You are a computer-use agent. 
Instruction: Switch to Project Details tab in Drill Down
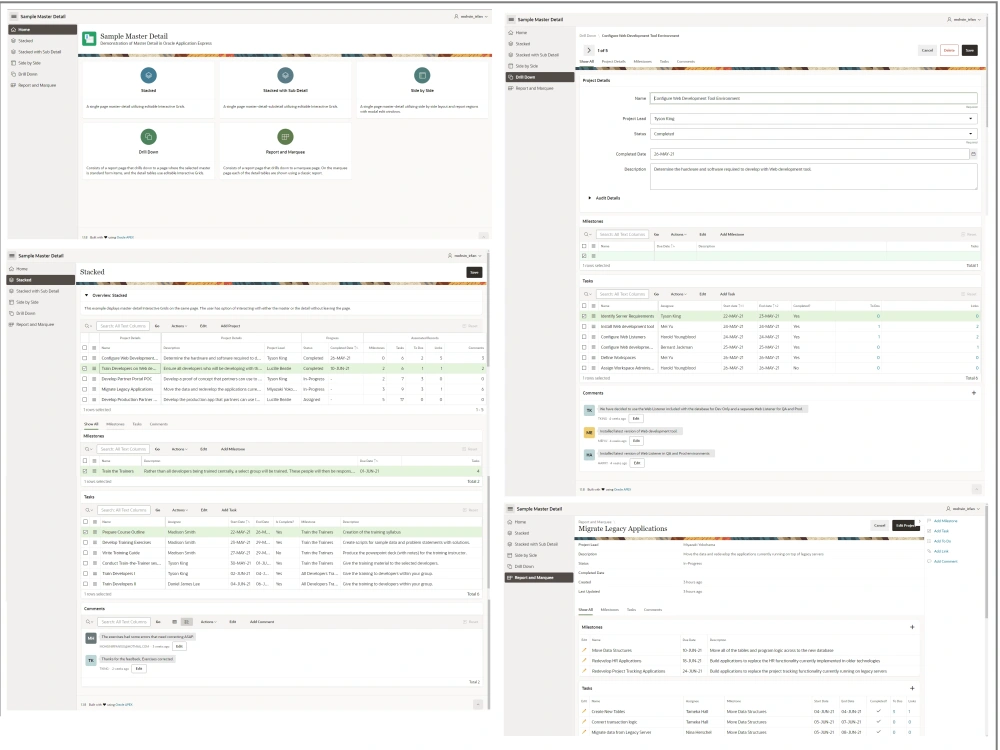point(614,62)
